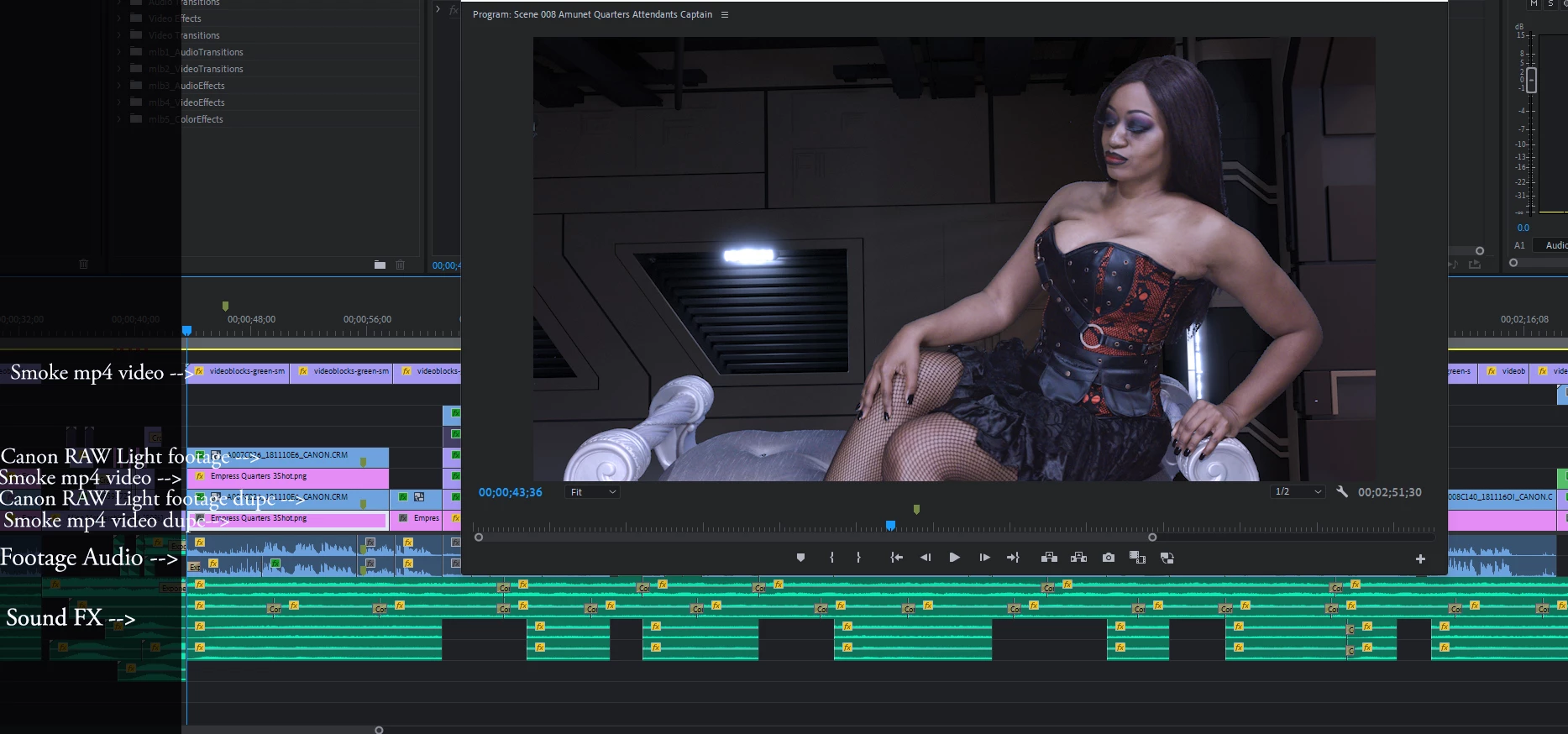Open Comparison View icon
Image resolution: width=1568 pixels, height=734 pixels.
click(x=1137, y=558)
